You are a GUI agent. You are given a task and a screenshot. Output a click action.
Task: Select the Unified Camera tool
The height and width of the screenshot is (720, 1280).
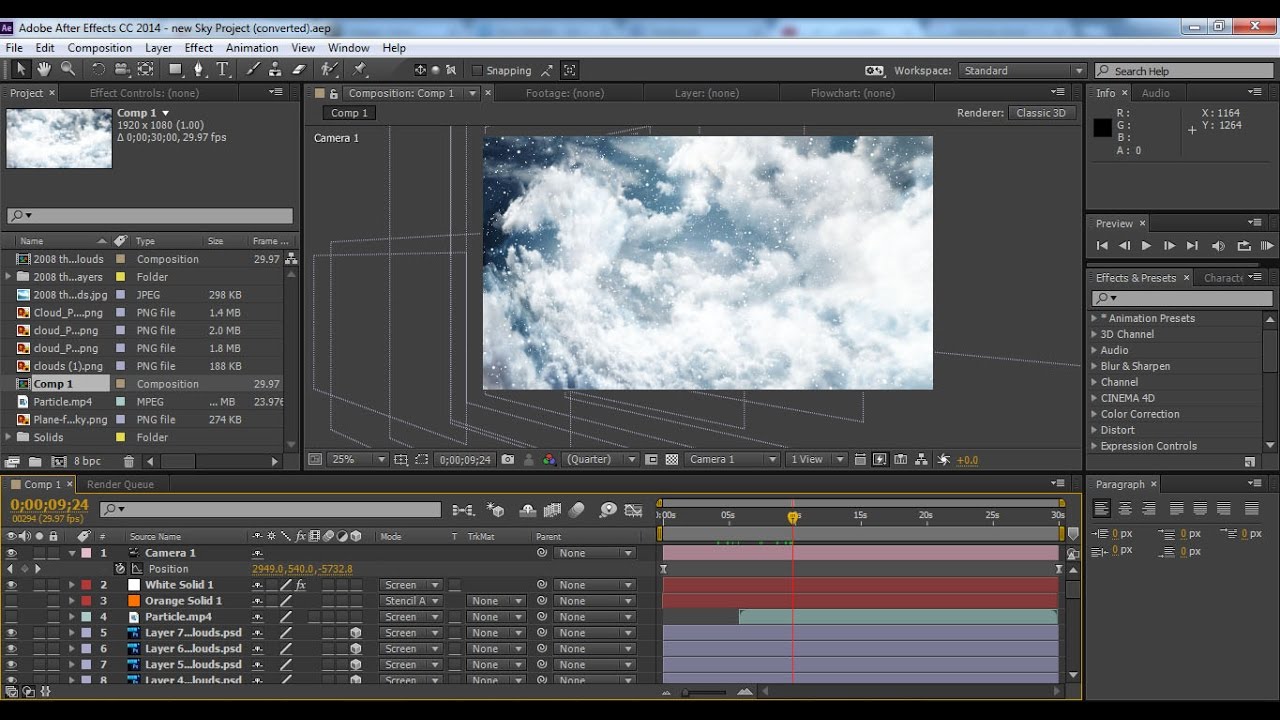pos(122,69)
